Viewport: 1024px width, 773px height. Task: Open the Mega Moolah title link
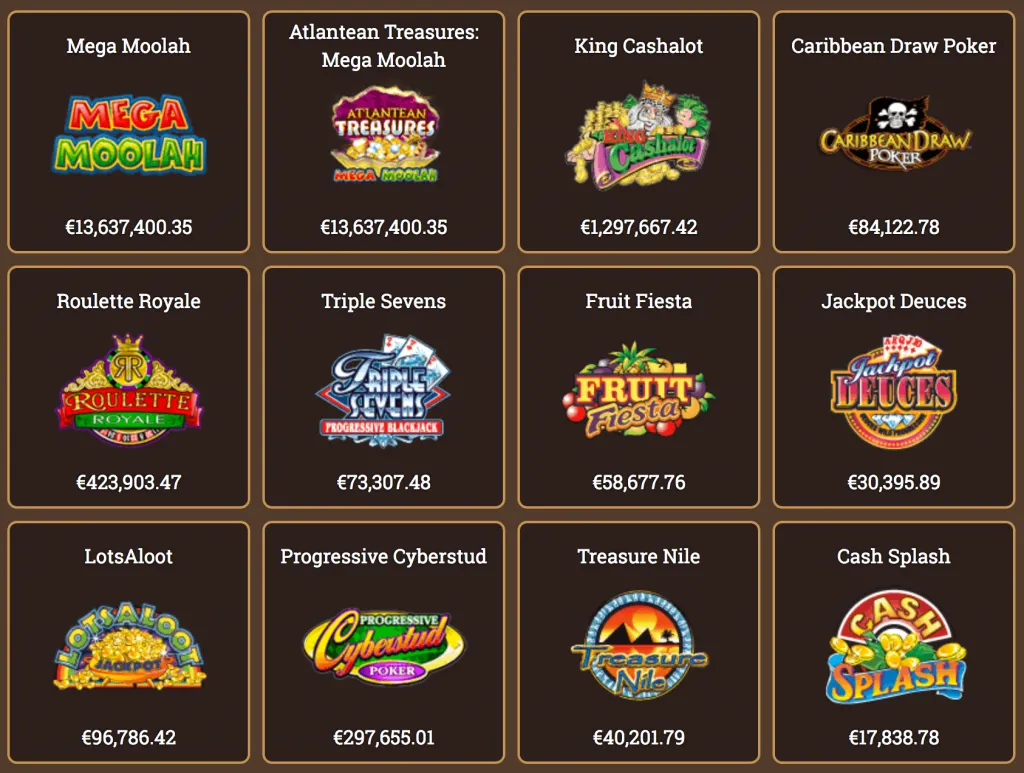(x=129, y=46)
